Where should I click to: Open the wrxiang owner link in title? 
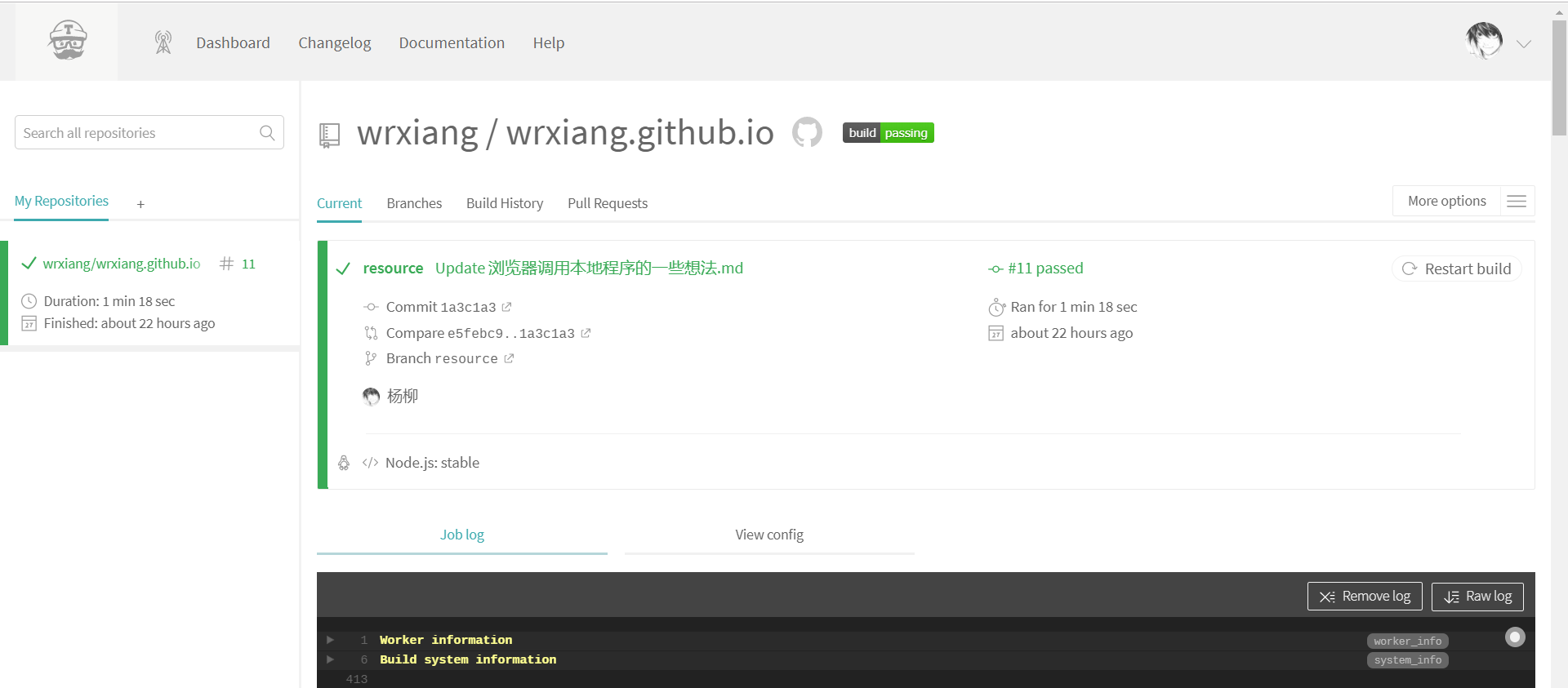(417, 132)
